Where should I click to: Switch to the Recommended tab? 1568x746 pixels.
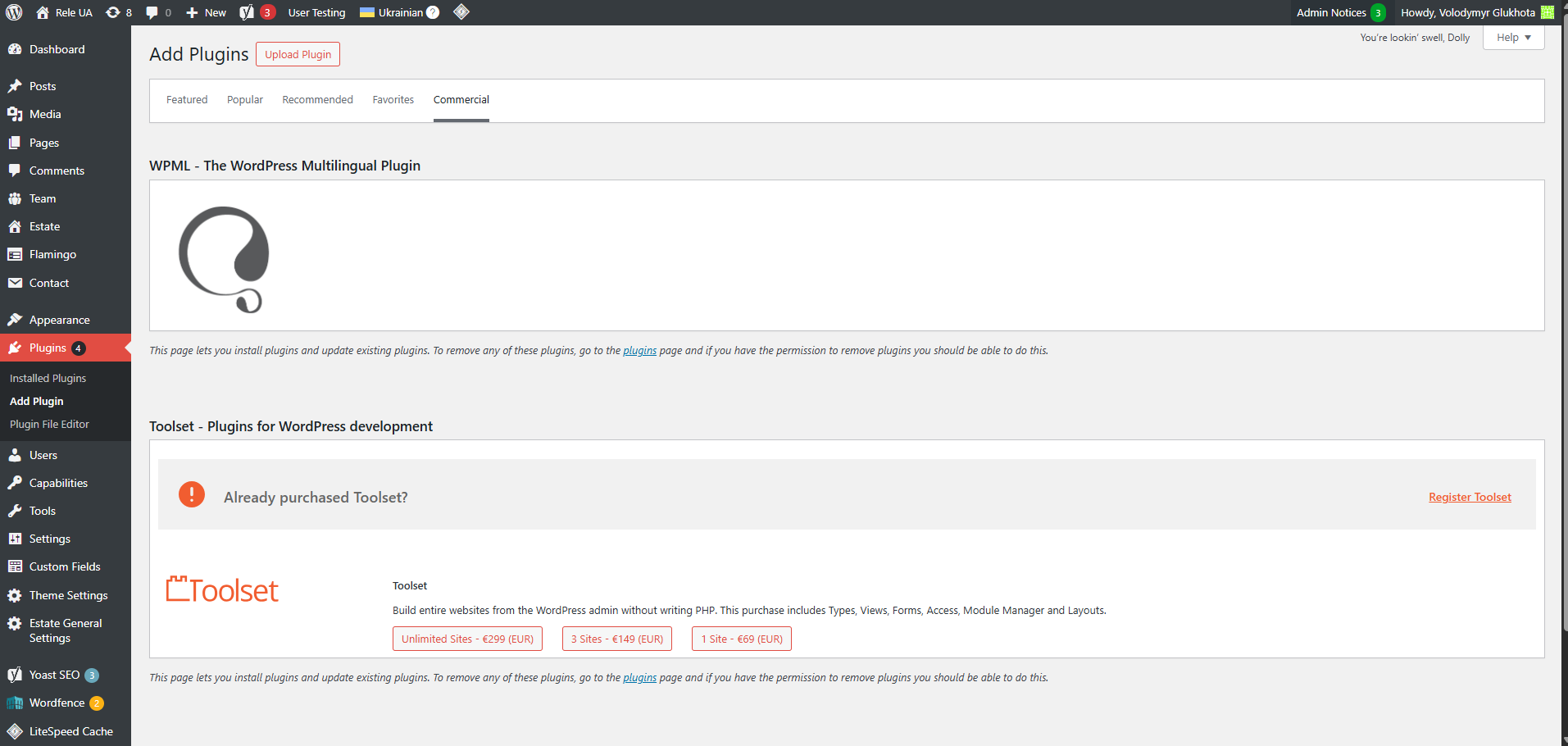point(317,100)
